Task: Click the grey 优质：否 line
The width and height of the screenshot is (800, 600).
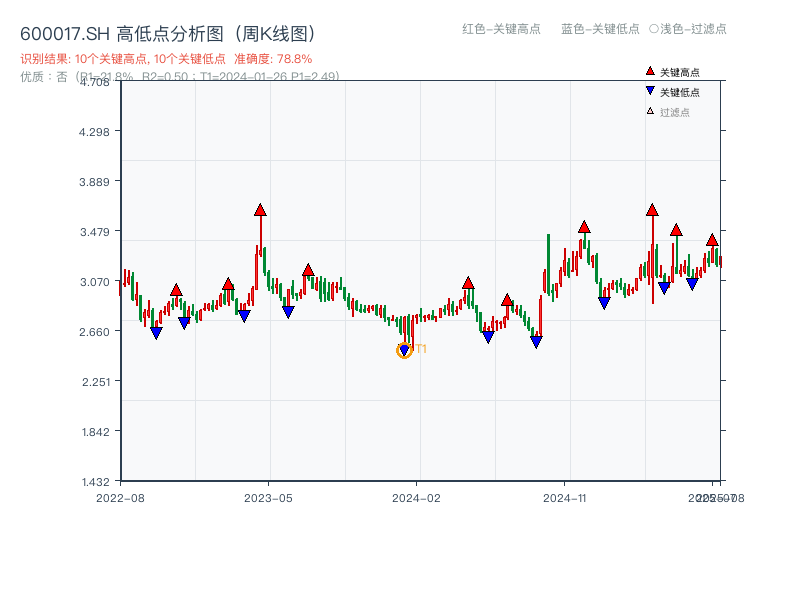Action: tap(180, 77)
